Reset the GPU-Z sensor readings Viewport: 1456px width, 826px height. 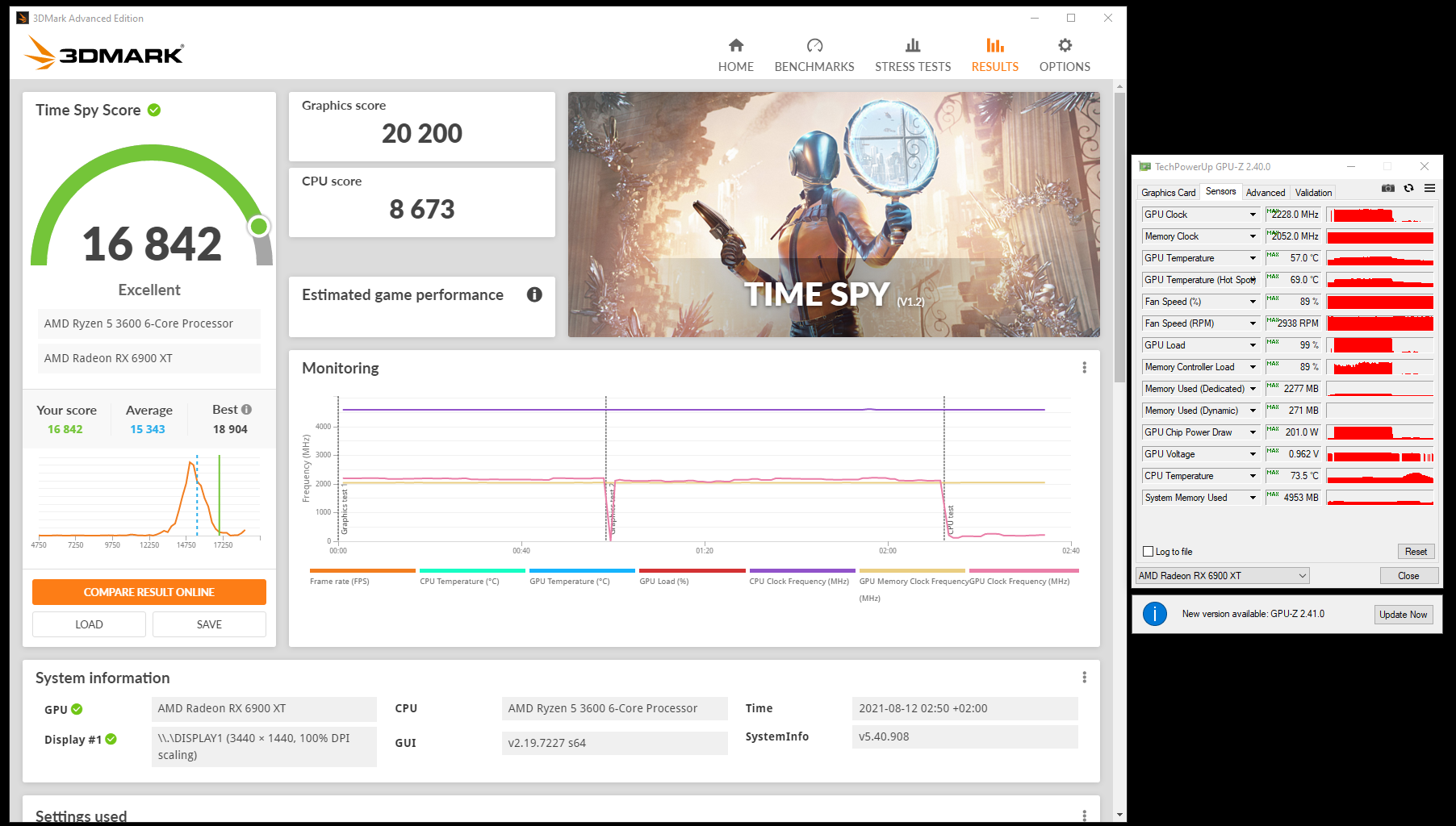click(1416, 552)
